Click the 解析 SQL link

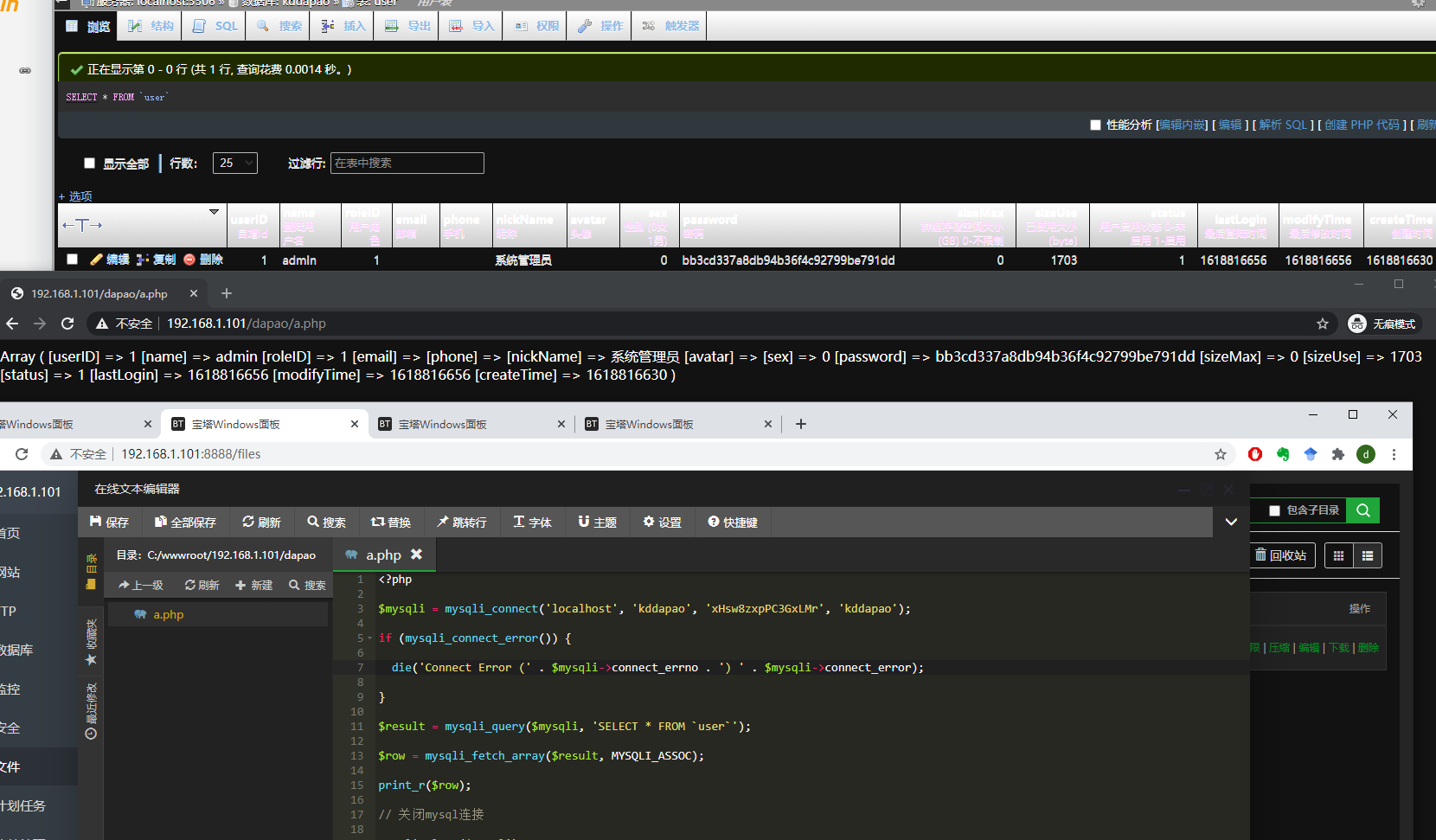(x=1283, y=125)
